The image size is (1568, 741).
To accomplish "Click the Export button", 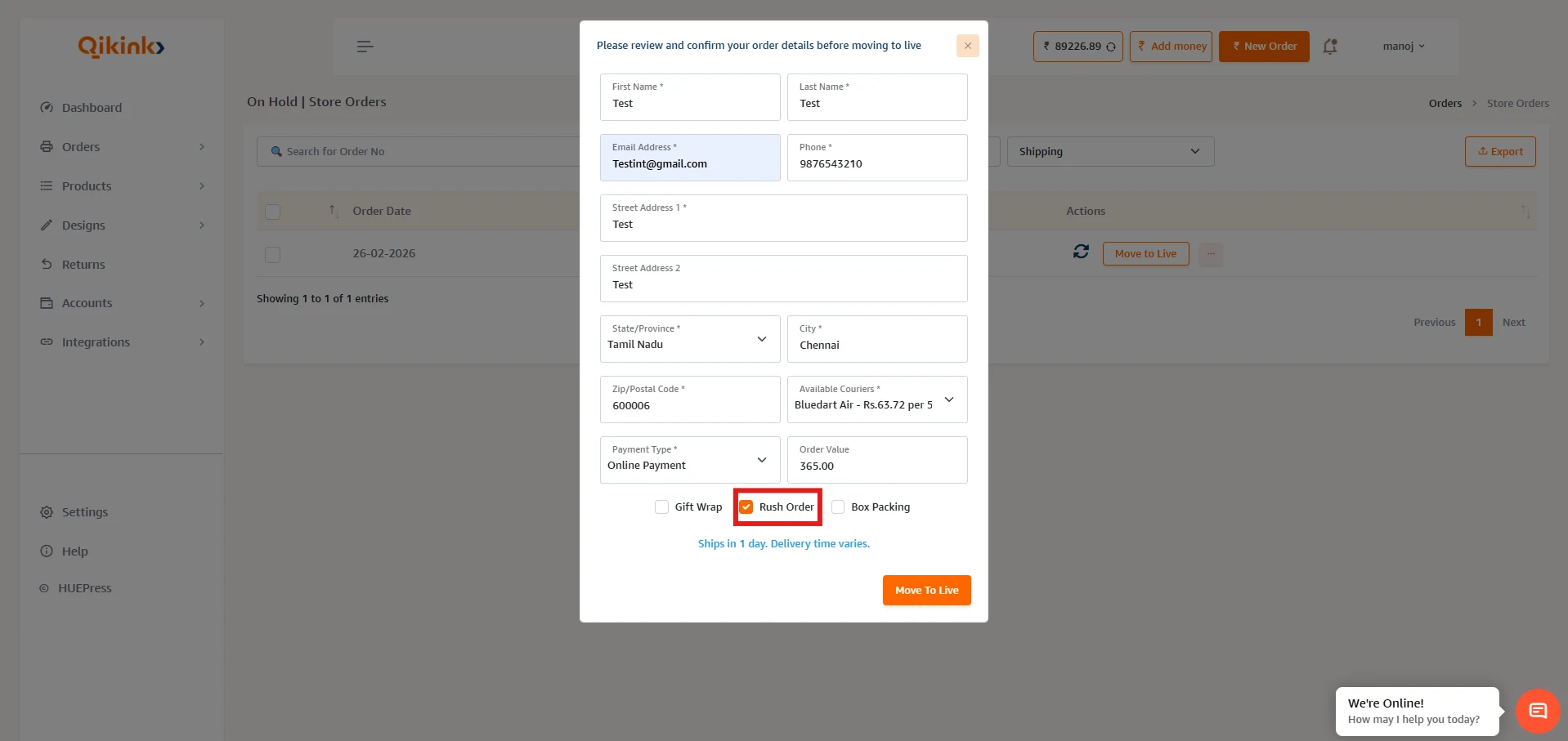I will coord(1500,151).
